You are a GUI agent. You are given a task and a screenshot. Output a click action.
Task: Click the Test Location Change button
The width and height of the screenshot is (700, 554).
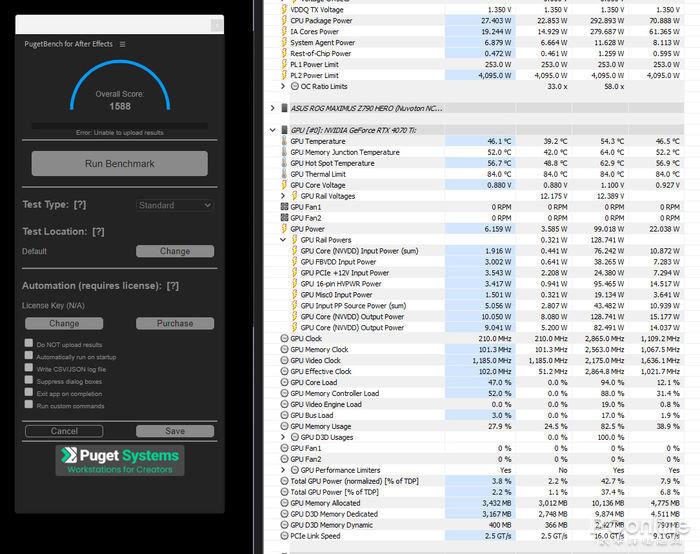pyautogui.click(x=175, y=251)
